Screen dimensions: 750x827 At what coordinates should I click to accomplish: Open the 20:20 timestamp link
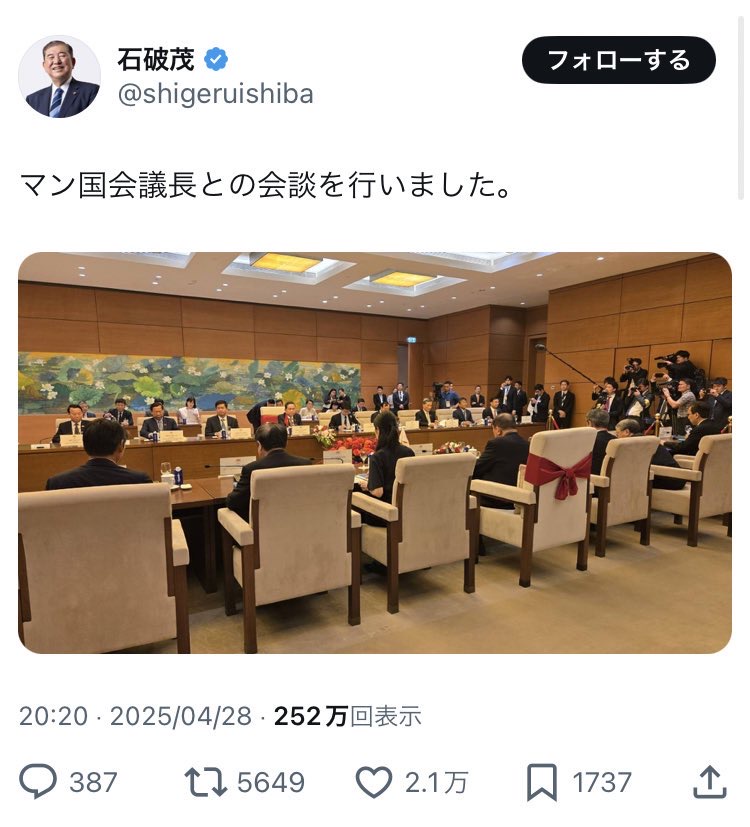[53, 716]
